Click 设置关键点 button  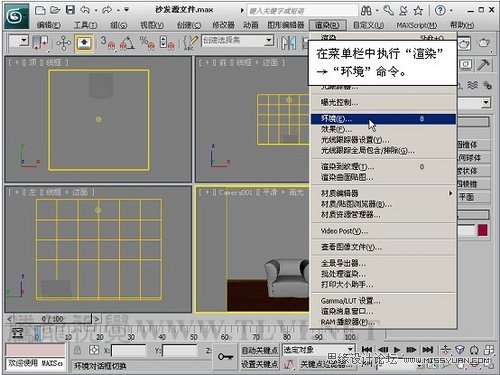260,364
